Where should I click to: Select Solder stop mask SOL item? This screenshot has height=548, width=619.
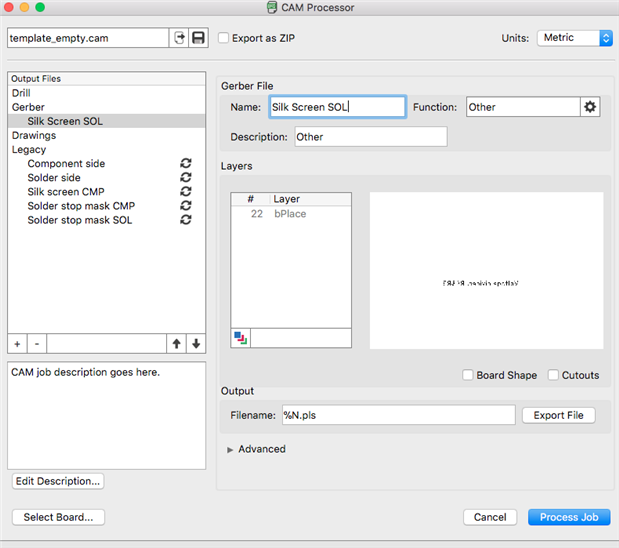point(80,220)
